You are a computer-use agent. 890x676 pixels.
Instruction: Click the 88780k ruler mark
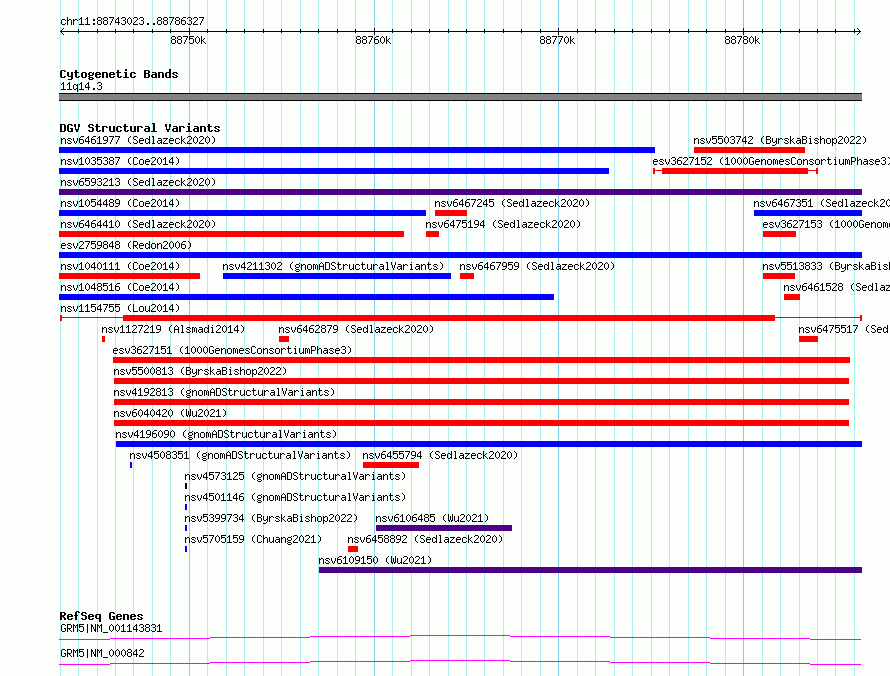click(742, 40)
